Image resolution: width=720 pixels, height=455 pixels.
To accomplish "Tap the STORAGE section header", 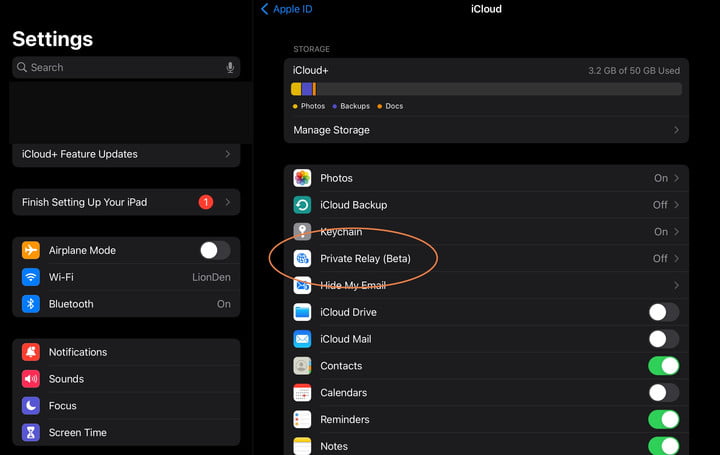I will point(311,49).
